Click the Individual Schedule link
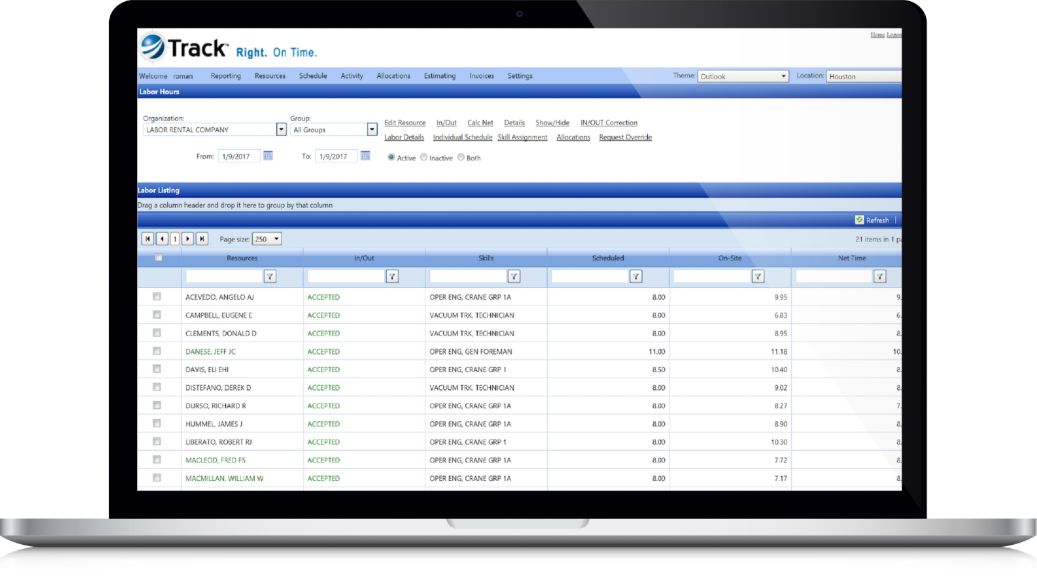This screenshot has height=576, width=1037. 462,137
